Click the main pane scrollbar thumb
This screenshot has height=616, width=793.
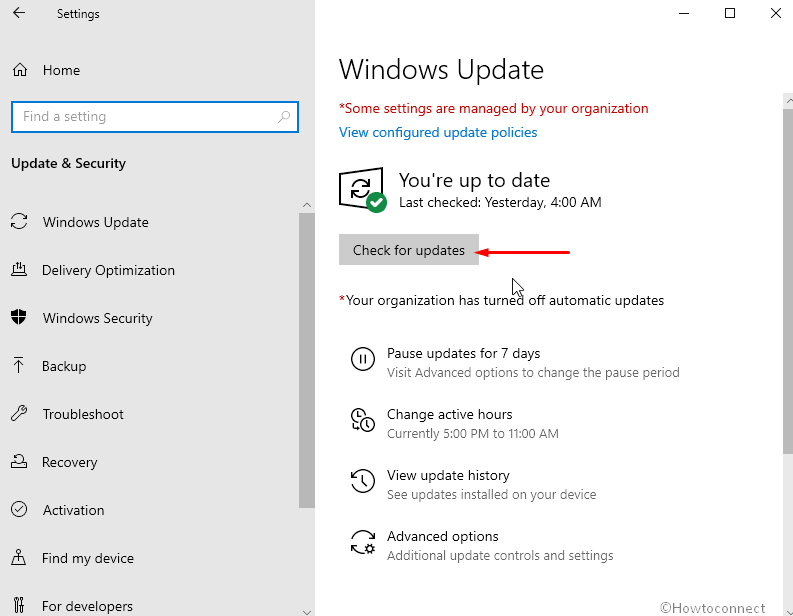click(x=788, y=281)
